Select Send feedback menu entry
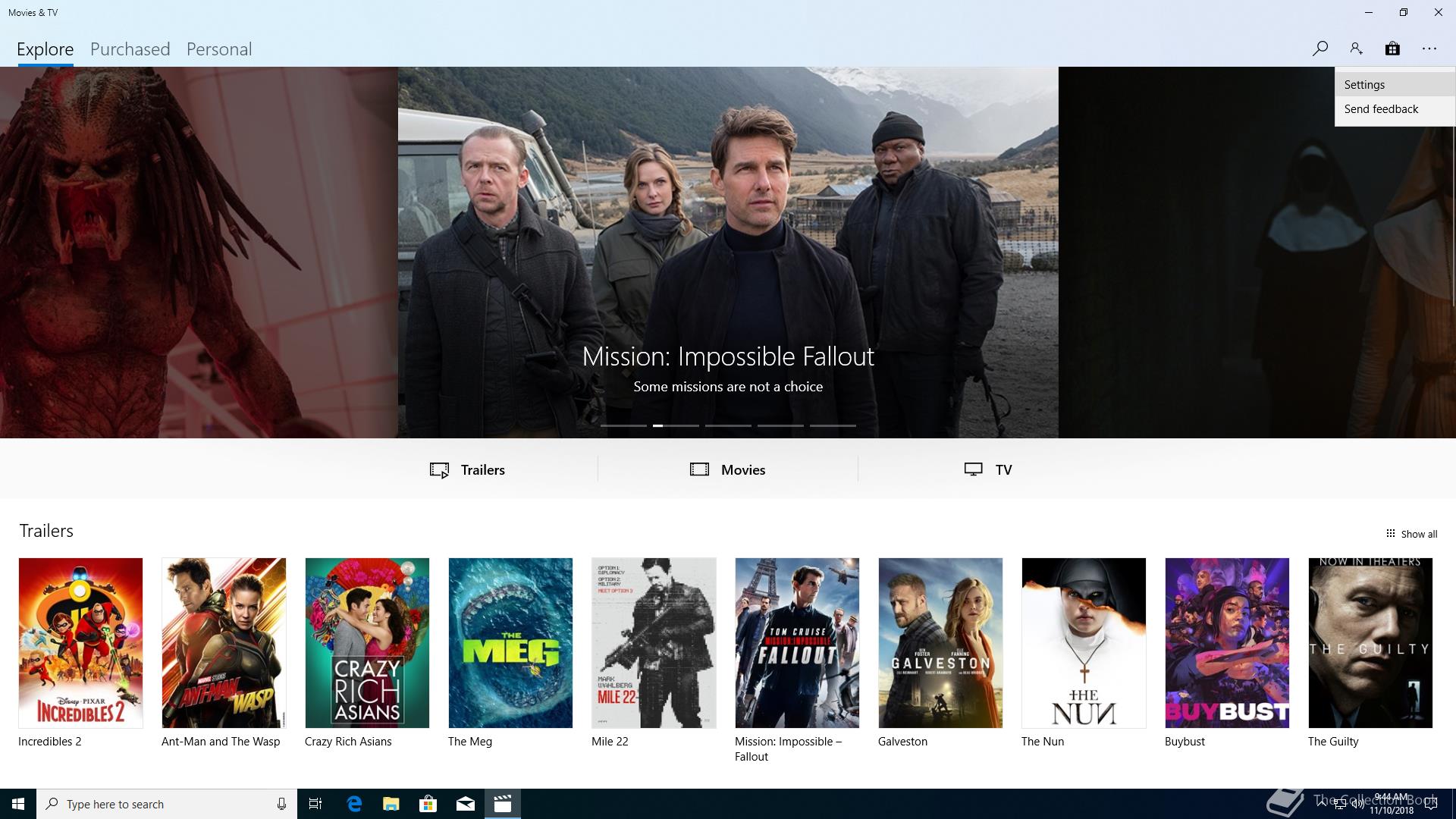The width and height of the screenshot is (1456, 819). pos(1395,109)
